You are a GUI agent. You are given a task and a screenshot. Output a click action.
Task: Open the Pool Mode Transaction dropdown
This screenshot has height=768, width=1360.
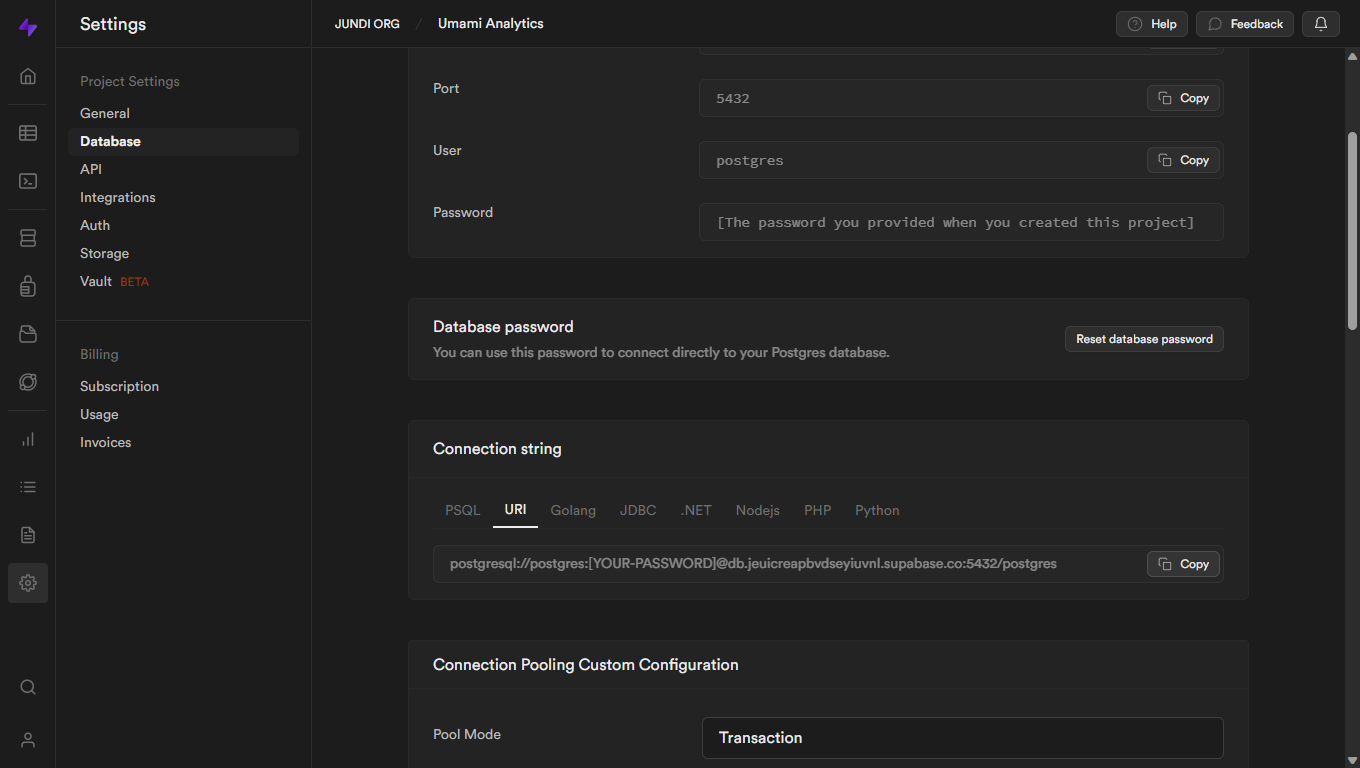pos(962,737)
